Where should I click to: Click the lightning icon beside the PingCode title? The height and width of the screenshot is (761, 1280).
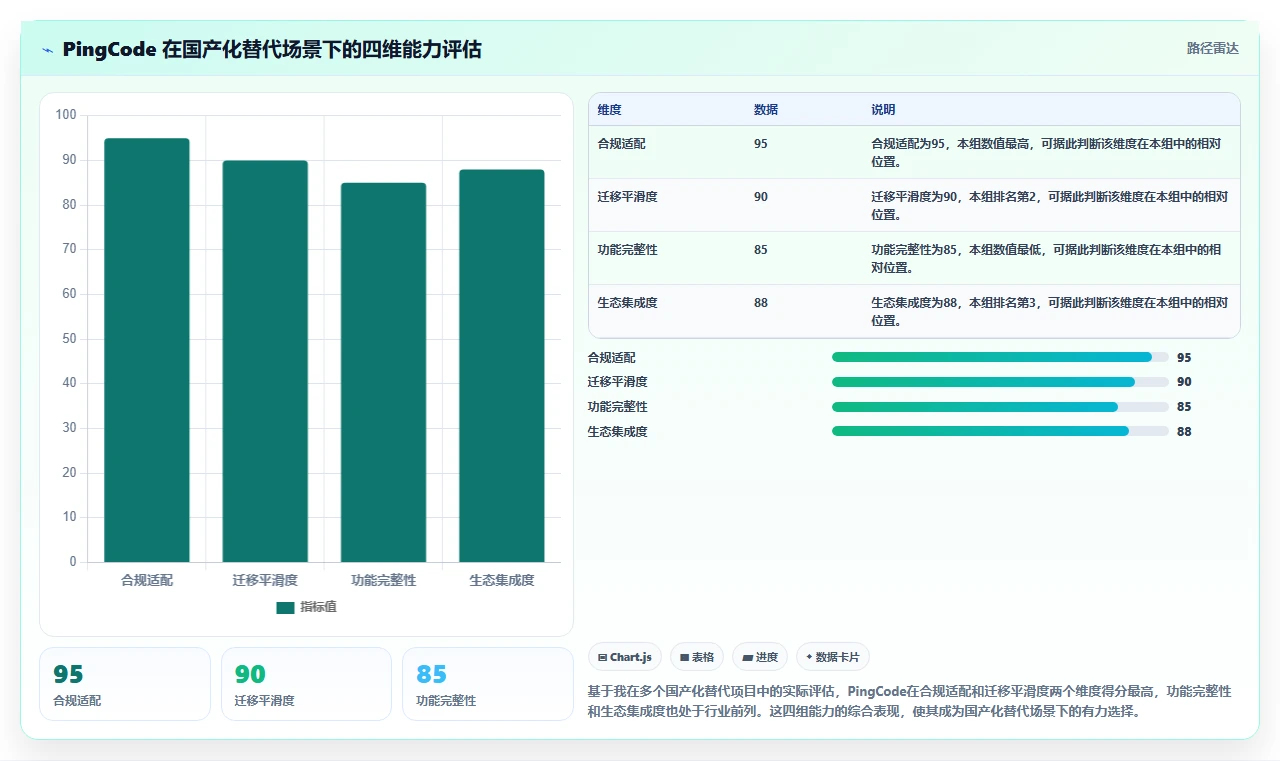48,50
